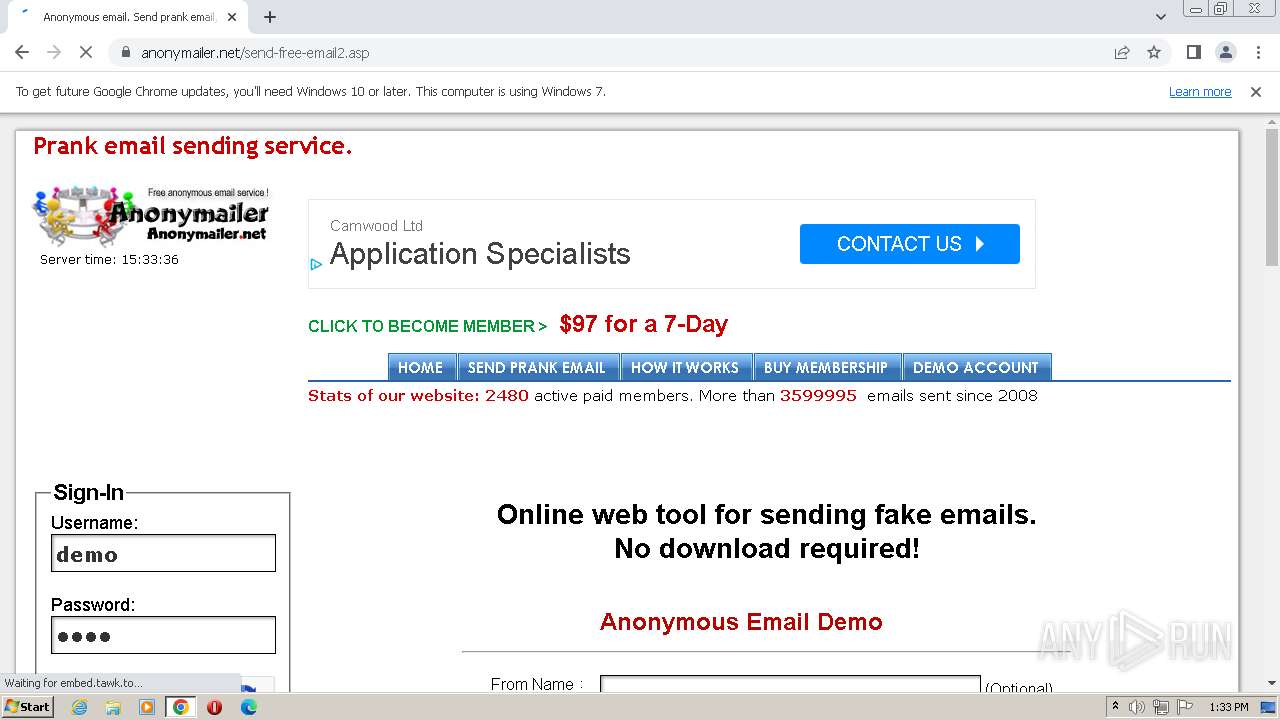This screenshot has height=720, width=1280.
Task: Click the taskbar clock 1:33 PM
Action: (x=1228, y=707)
